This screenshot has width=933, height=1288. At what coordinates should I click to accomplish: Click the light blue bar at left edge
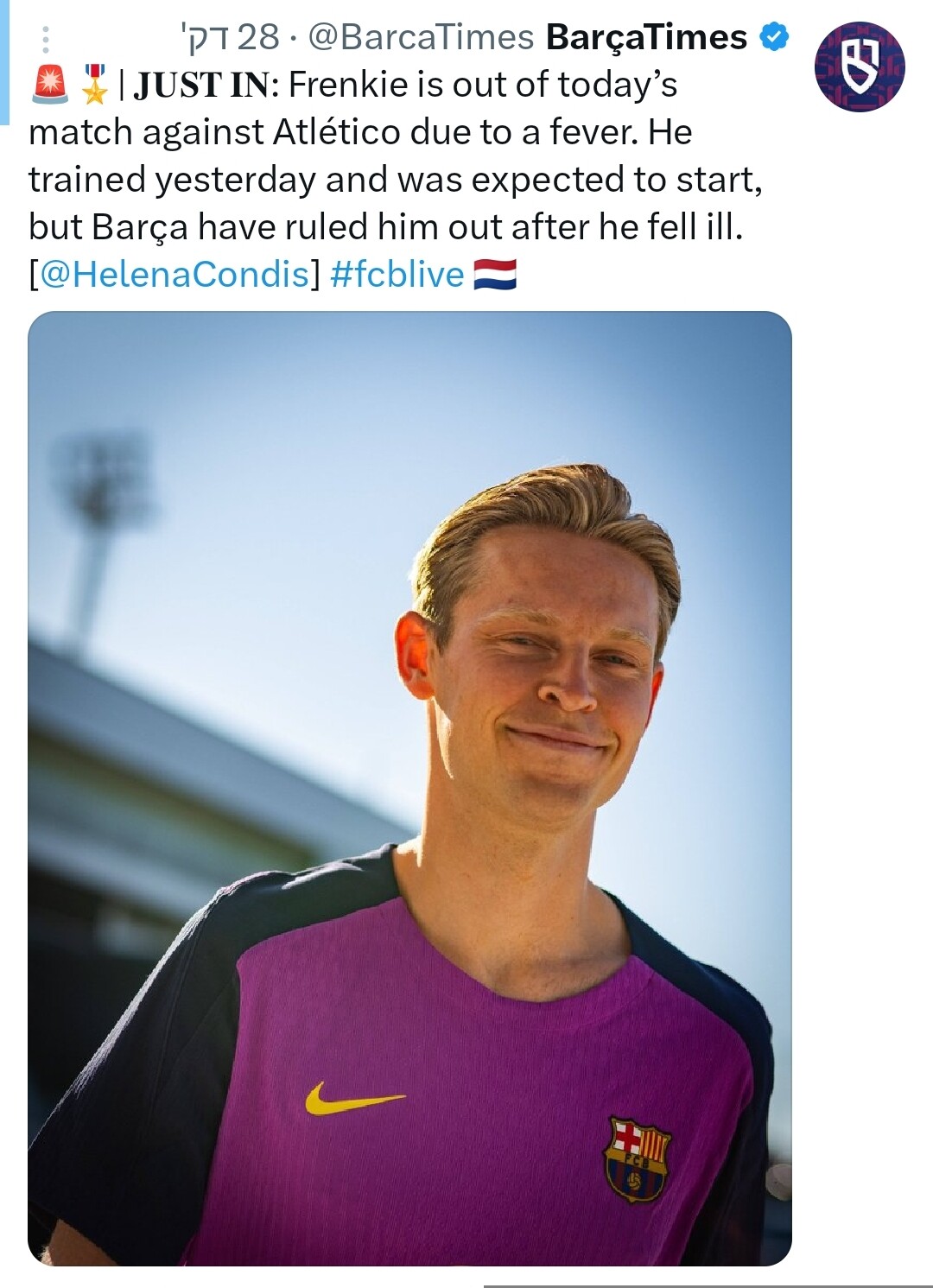pos(3,60)
